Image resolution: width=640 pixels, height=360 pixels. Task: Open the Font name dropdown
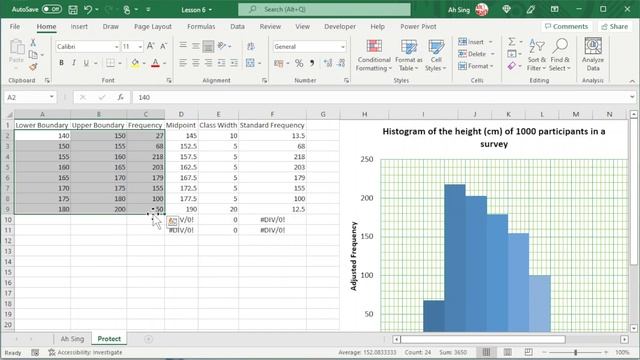coord(116,47)
